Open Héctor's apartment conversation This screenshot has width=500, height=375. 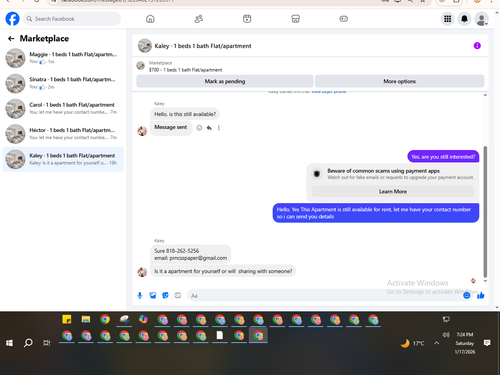[63, 134]
